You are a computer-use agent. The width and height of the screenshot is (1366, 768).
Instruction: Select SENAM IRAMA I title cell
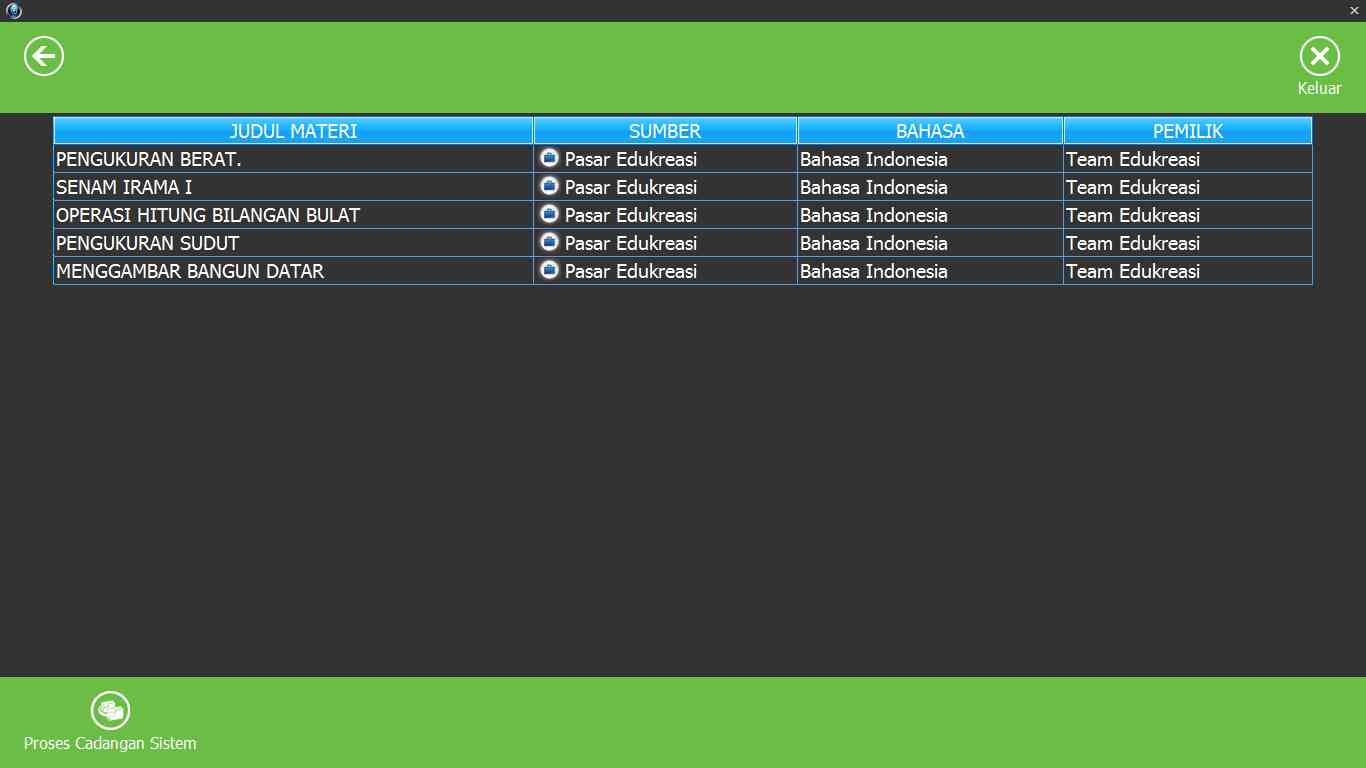(x=293, y=187)
